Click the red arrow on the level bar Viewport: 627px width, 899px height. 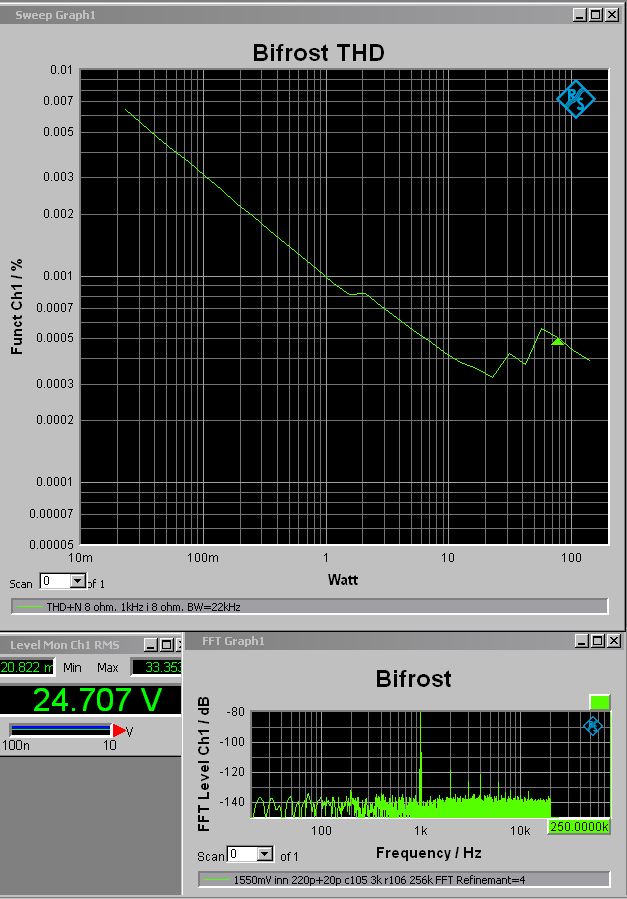tap(119, 730)
